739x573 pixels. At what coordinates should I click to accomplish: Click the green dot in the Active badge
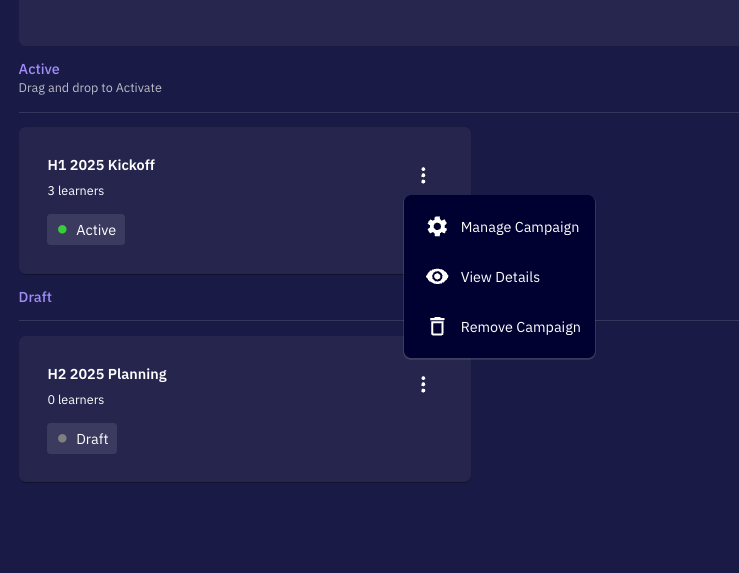tap(62, 230)
